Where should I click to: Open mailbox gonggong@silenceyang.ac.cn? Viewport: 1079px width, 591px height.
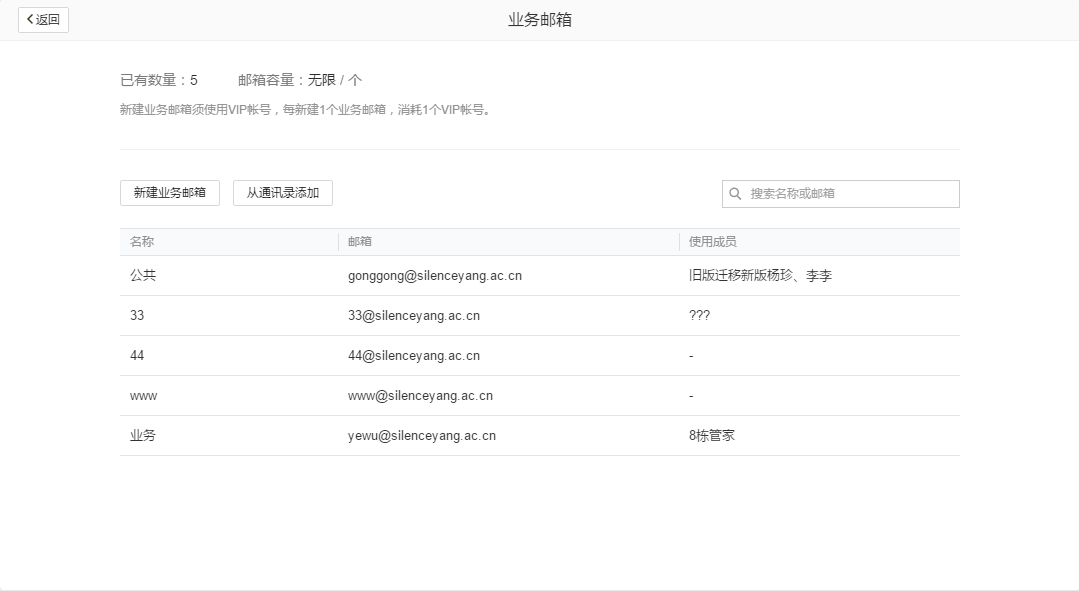click(x=433, y=275)
